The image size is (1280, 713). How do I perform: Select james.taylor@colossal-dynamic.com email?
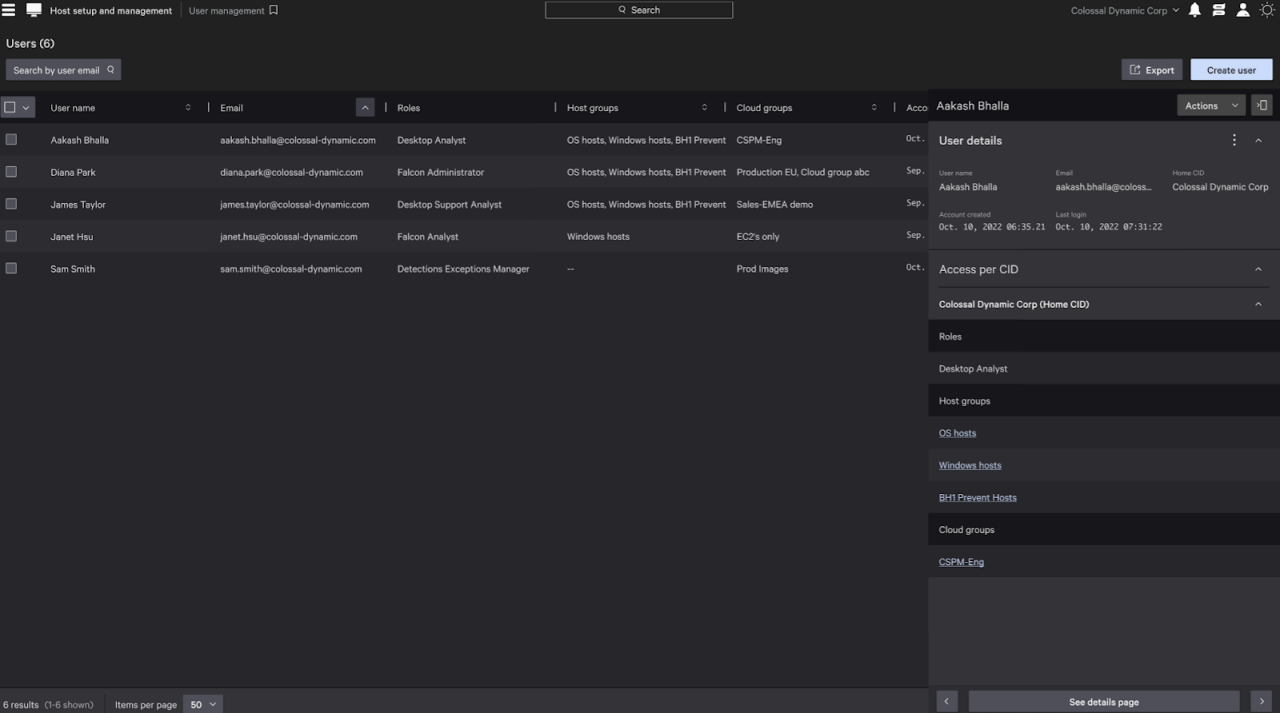[x=295, y=204]
